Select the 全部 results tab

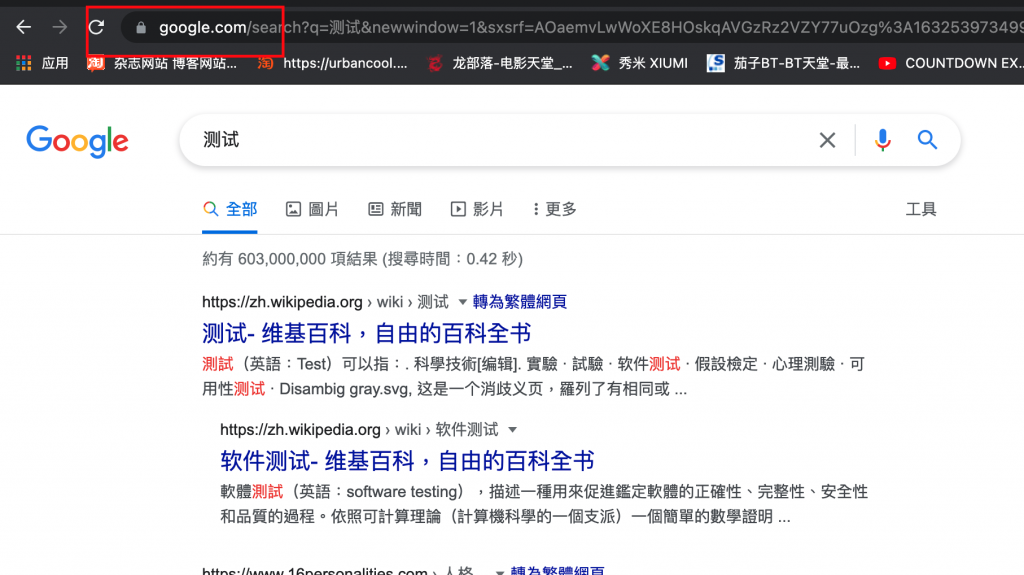tap(230, 209)
